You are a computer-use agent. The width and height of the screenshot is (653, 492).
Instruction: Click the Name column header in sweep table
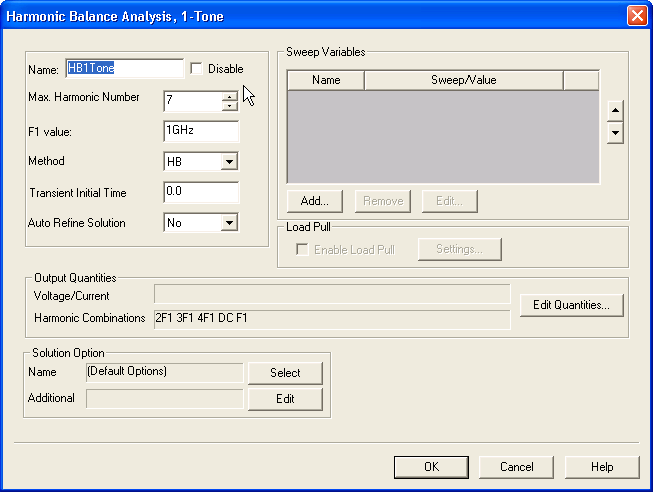click(326, 80)
